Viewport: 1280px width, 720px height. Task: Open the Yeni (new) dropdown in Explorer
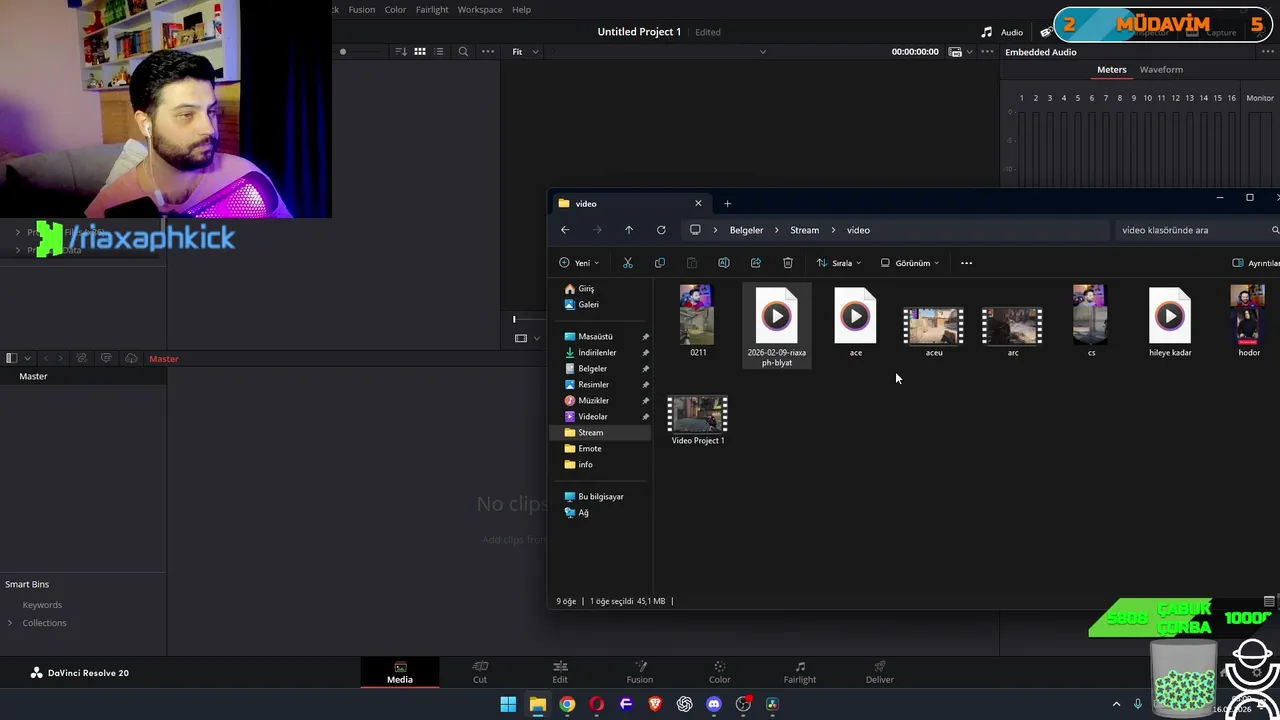[x=579, y=263]
